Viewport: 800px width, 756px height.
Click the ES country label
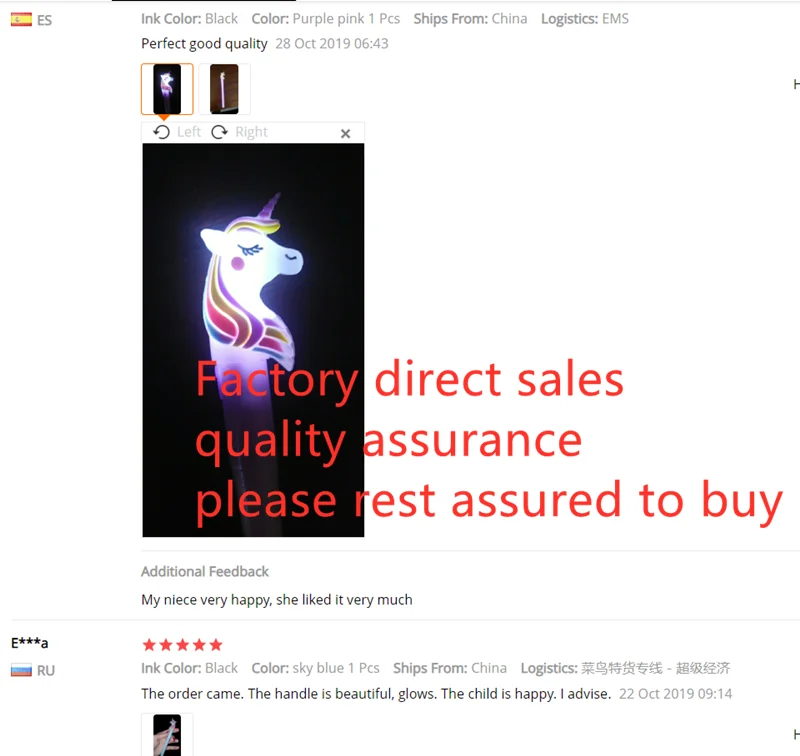[x=44, y=20]
